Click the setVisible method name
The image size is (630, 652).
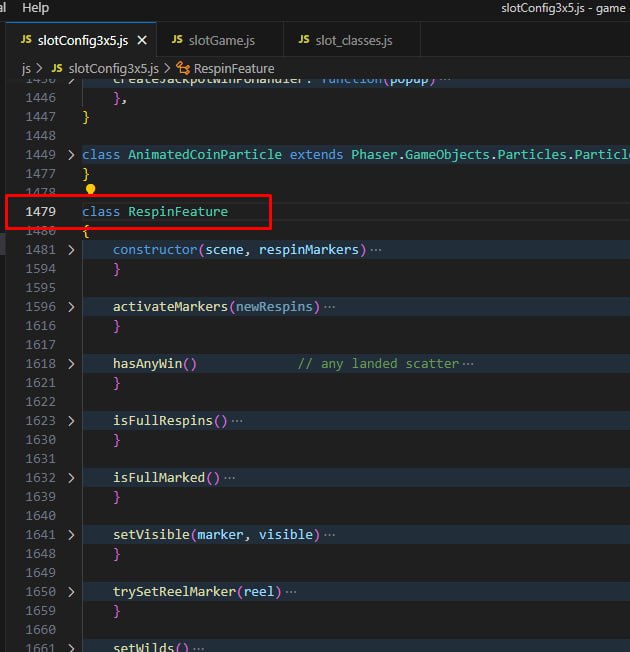151,535
